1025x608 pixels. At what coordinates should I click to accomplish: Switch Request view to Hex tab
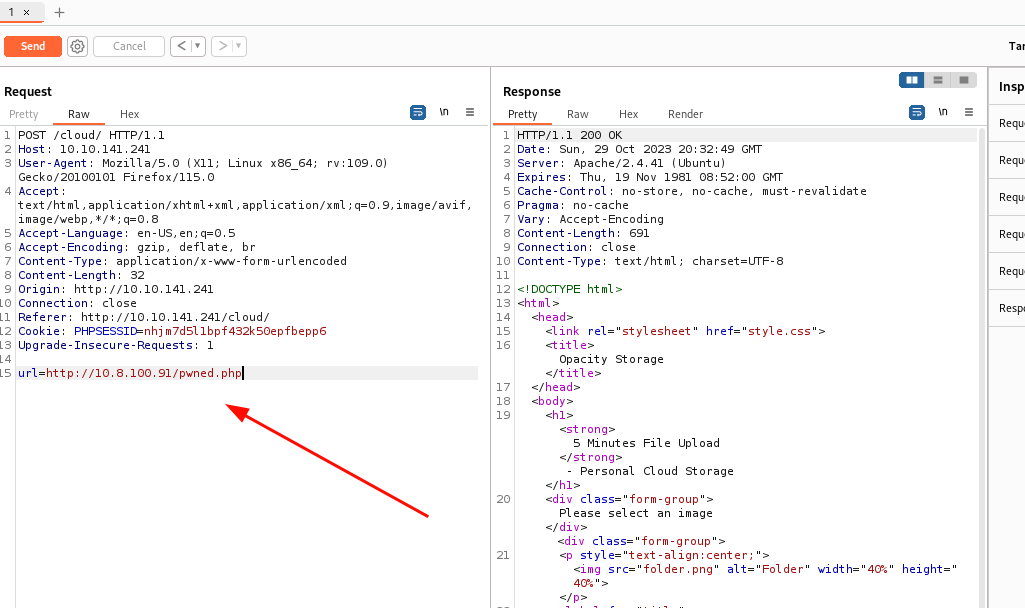point(129,114)
